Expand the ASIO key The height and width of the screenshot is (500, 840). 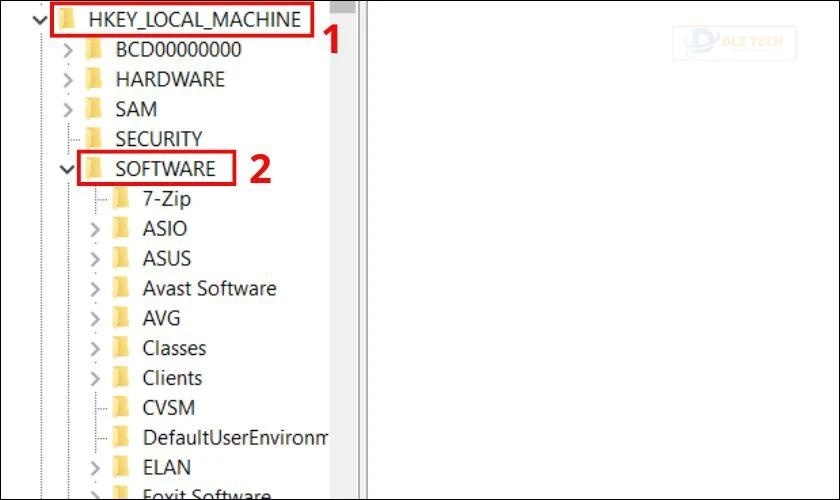[95, 229]
